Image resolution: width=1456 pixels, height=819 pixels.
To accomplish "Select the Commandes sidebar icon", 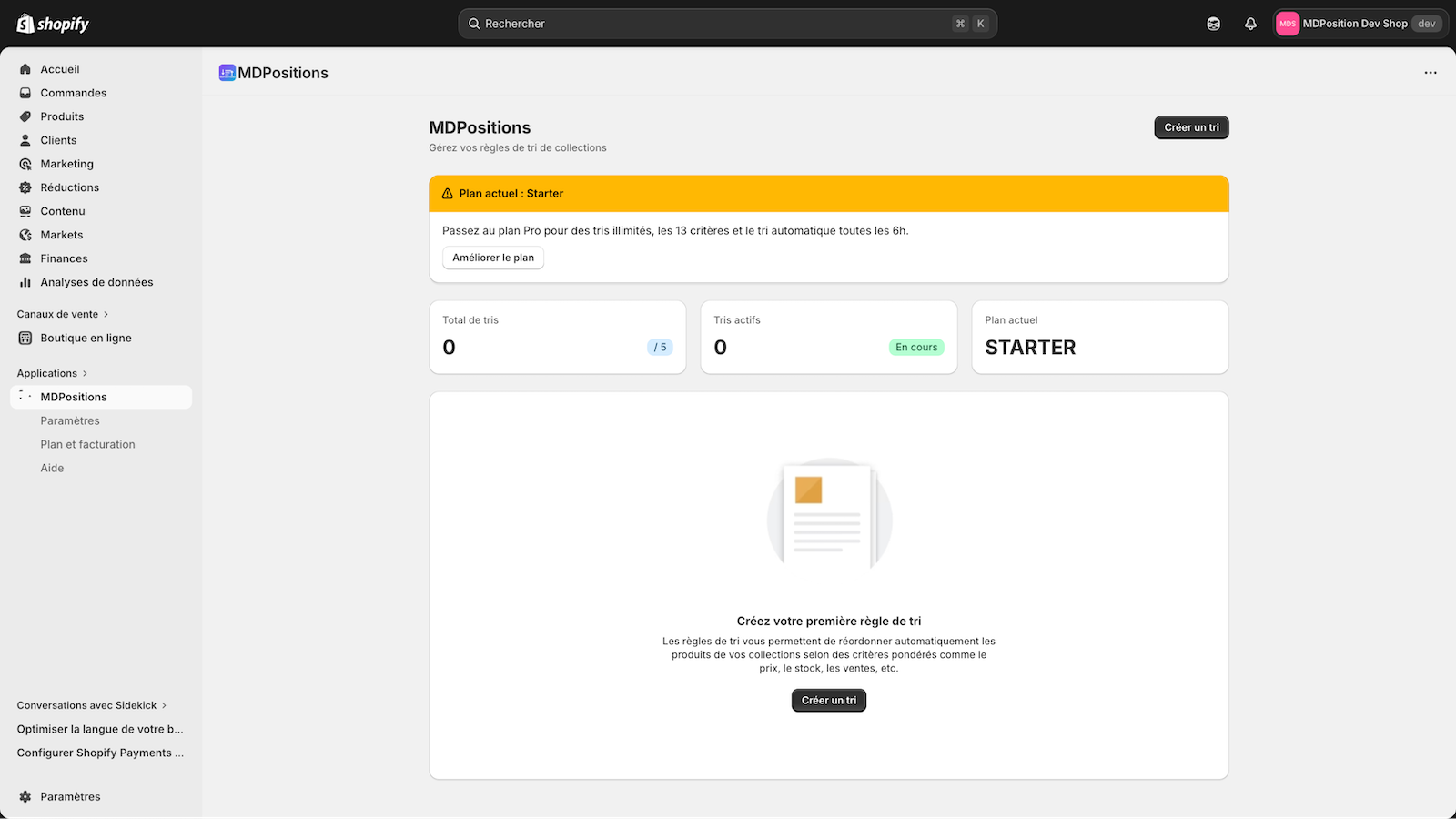I will [25, 92].
